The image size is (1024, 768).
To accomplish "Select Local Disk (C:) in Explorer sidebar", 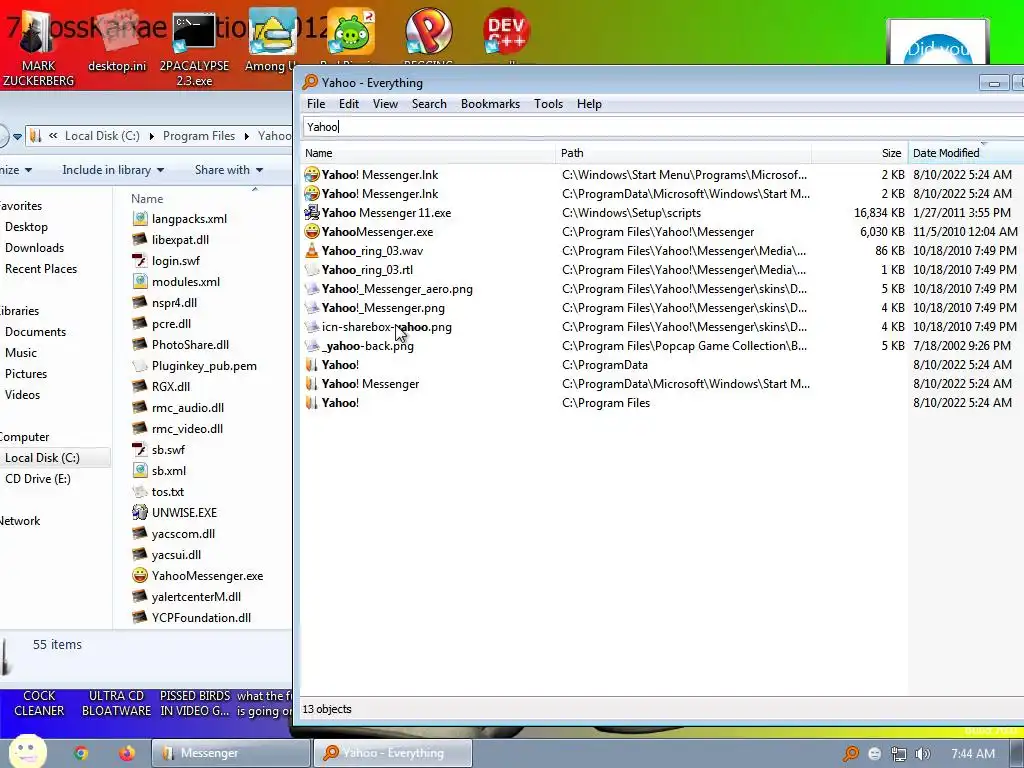I will coord(42,458).
